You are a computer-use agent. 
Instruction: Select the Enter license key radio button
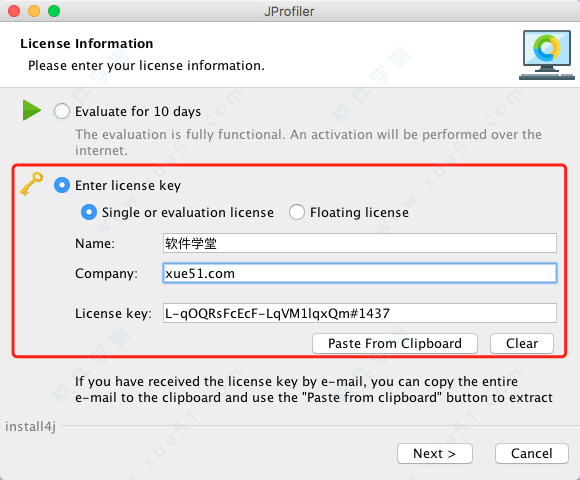coord(62,185)
